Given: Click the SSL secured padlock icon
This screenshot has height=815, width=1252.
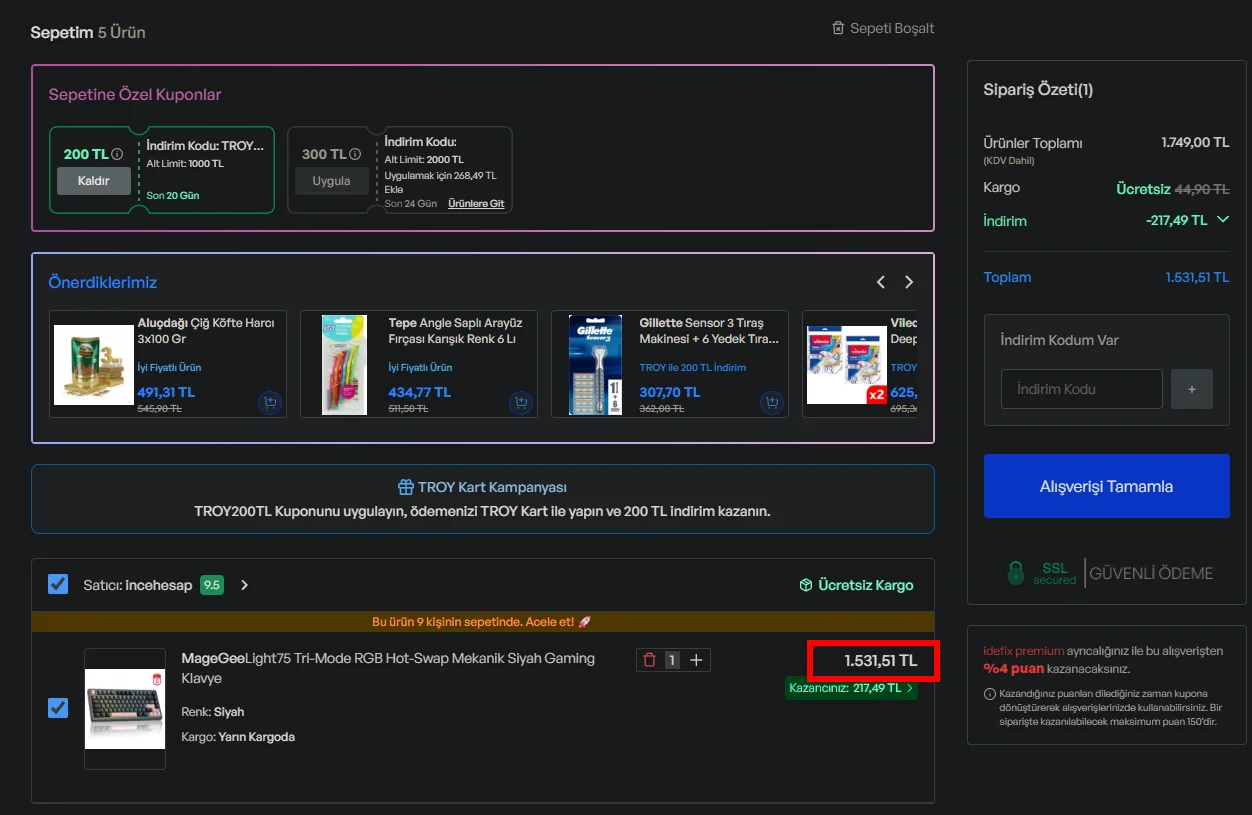Looking at the screenshot, I should [x=1016, y=573].
